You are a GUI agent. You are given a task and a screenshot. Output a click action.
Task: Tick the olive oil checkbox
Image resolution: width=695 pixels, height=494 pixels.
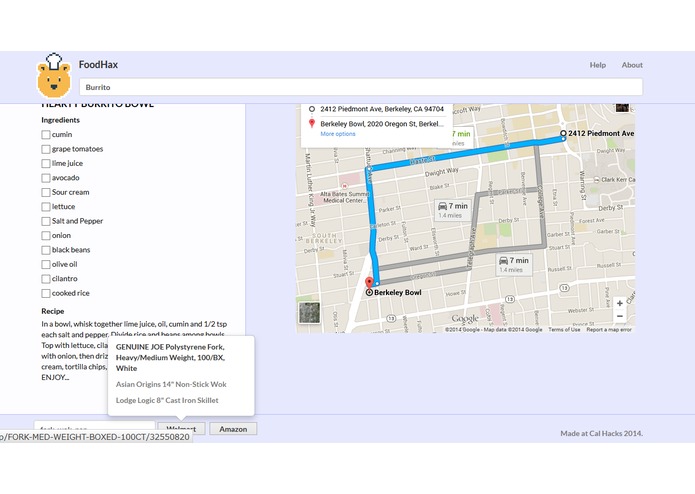(x=46, y=265)
